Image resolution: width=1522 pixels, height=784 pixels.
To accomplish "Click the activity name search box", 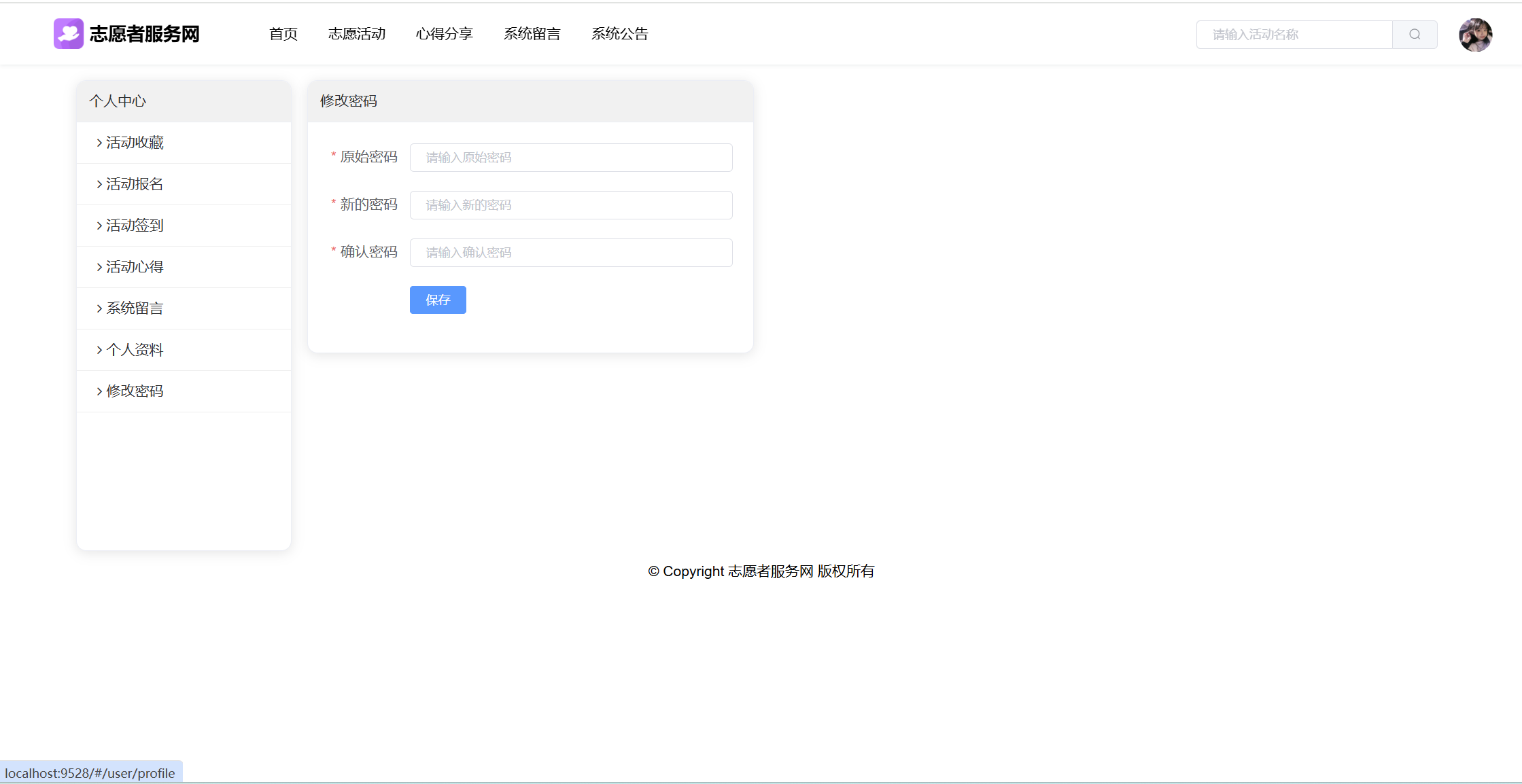I will point(1294,35).
